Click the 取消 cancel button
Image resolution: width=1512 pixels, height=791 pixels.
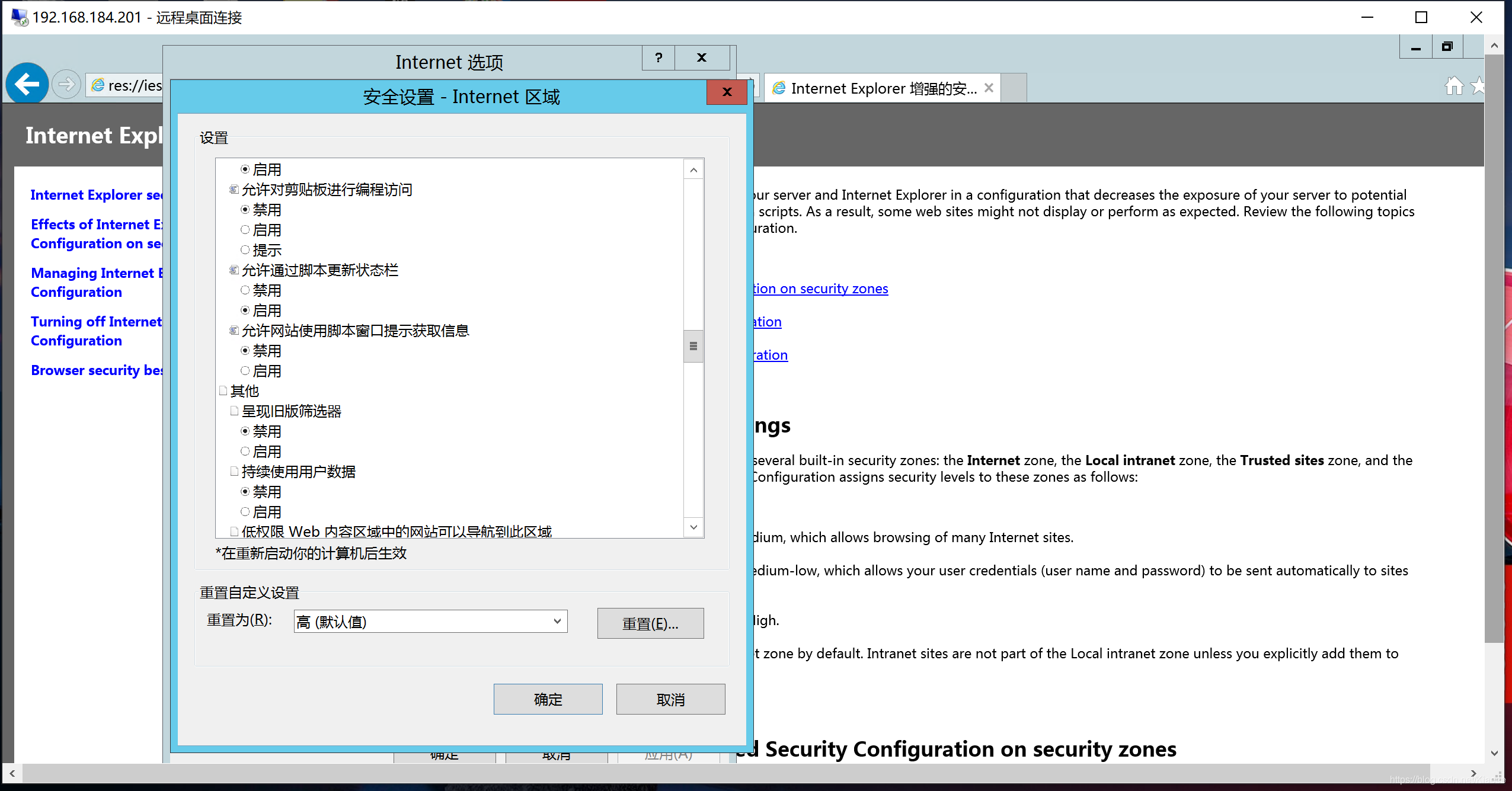tap(670, 698)
